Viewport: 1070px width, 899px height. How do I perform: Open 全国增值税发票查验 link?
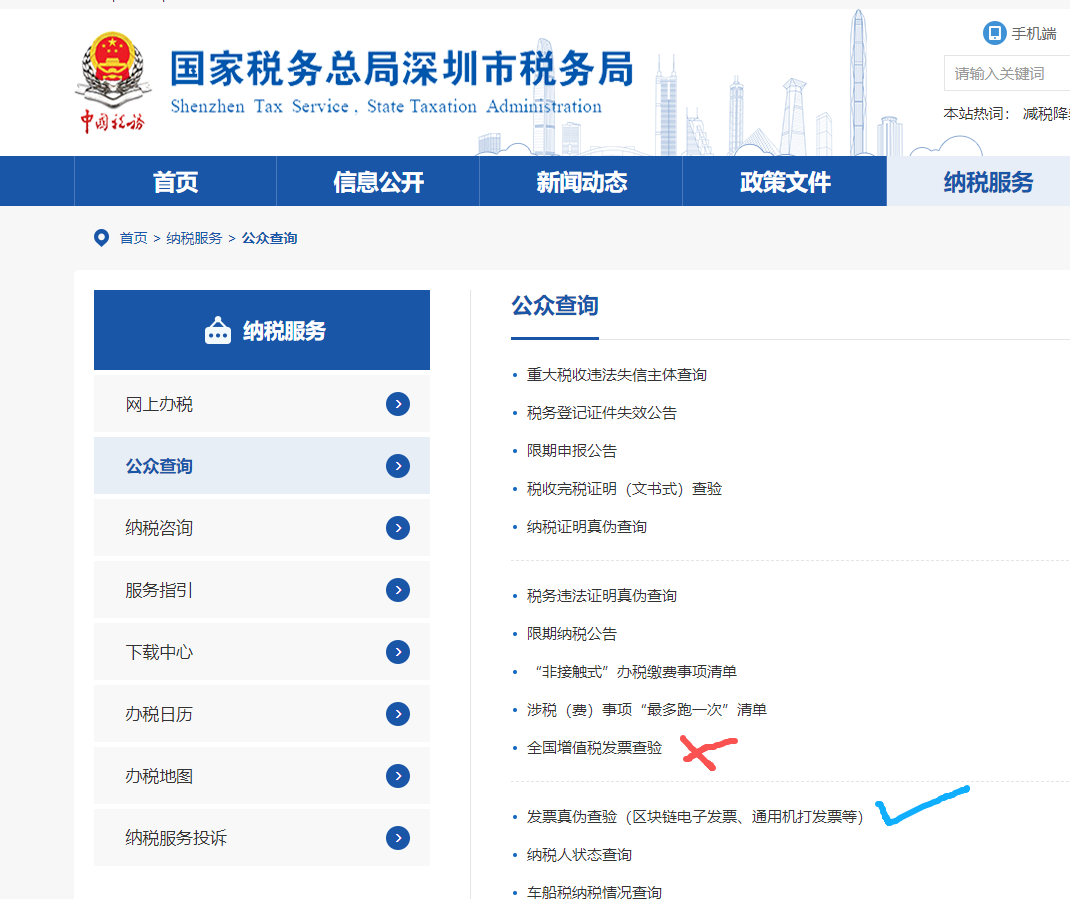click(x=594, y=748)
